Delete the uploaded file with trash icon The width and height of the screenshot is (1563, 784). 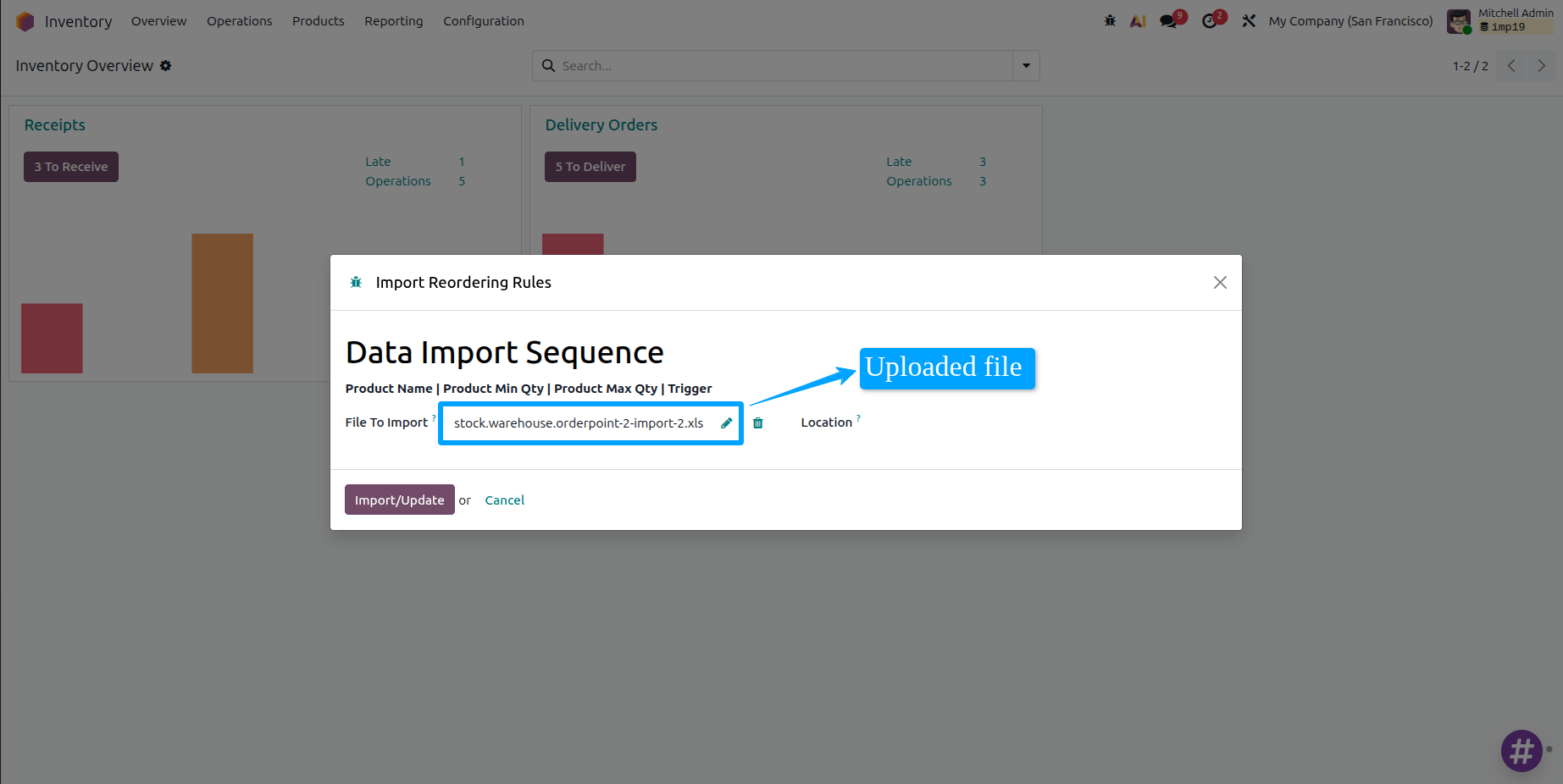[758, 423]
